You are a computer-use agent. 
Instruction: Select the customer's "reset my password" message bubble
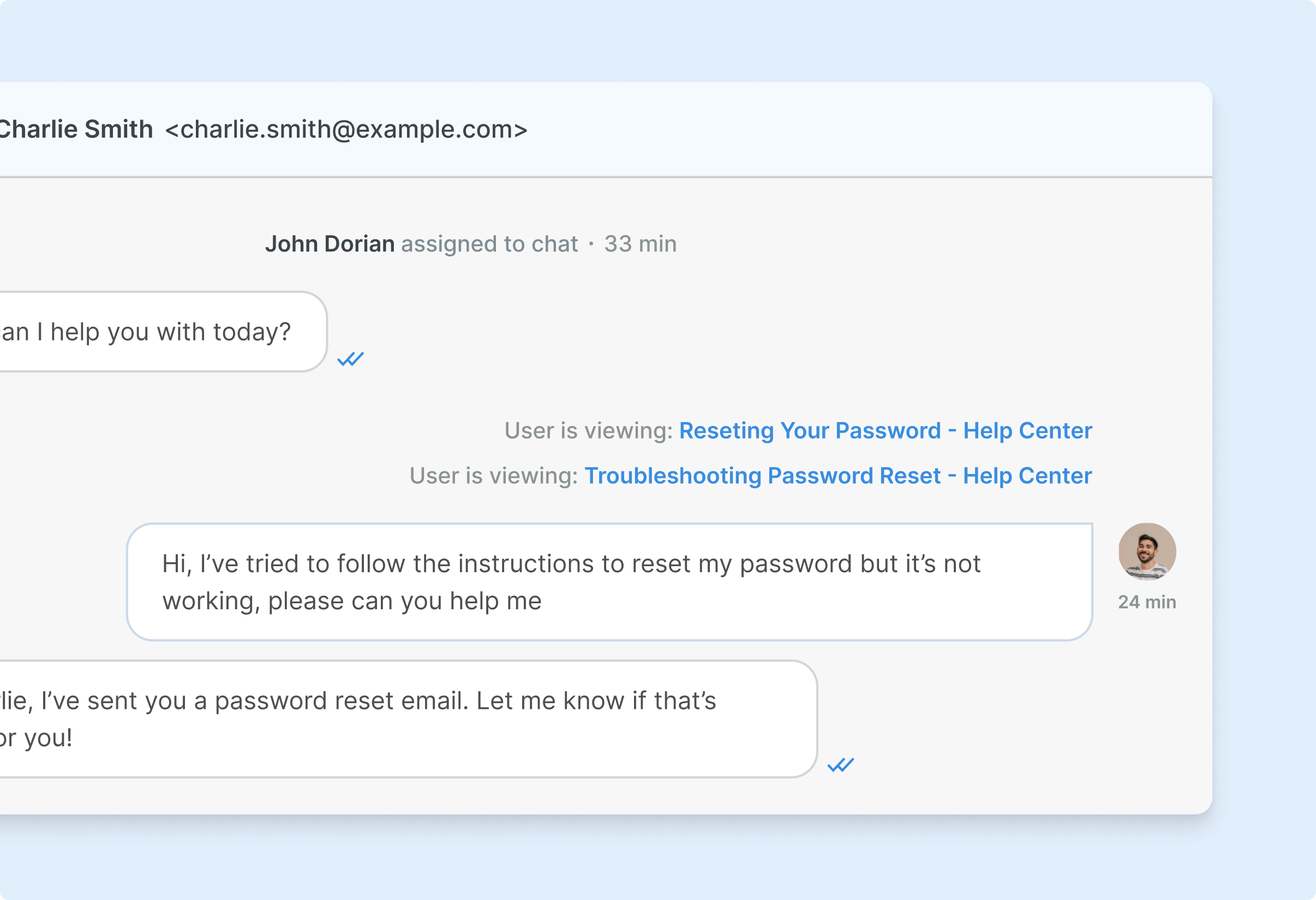coord(609,582)
